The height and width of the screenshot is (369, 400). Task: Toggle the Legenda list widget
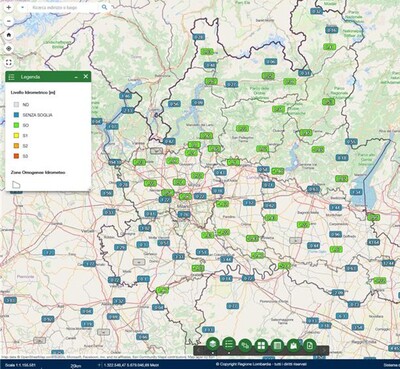[x=229, y=344]
